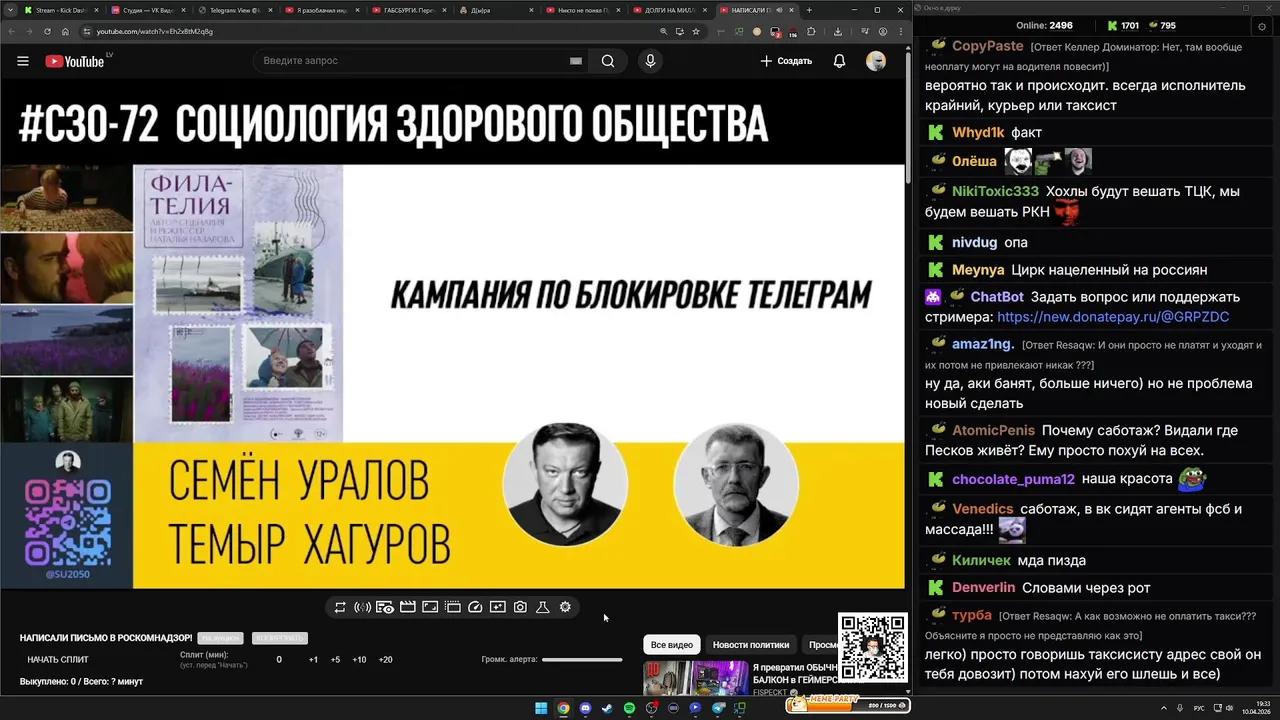Image resolution: width=1280 pixels, height=720 pixels.
Task: Click the Создать button
Action: pos(786,61)
